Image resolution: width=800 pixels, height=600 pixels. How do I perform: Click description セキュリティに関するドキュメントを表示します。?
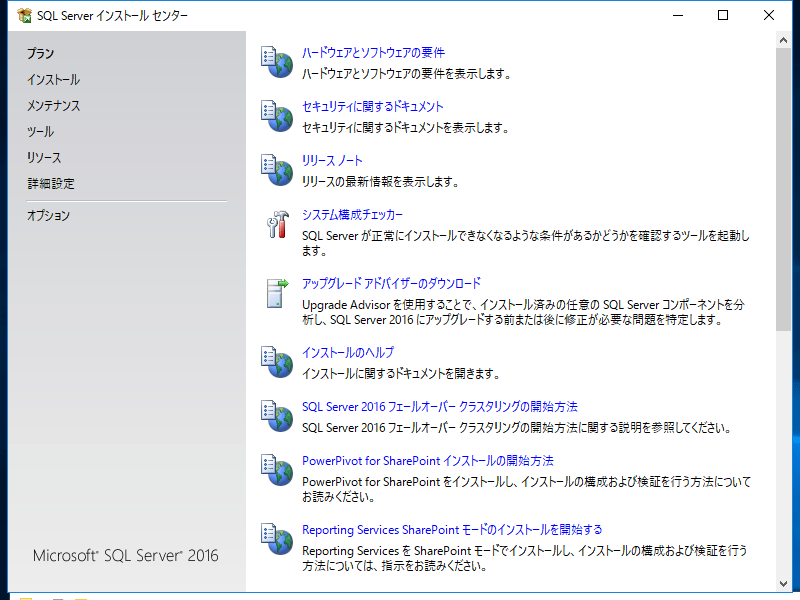point(406,128)
